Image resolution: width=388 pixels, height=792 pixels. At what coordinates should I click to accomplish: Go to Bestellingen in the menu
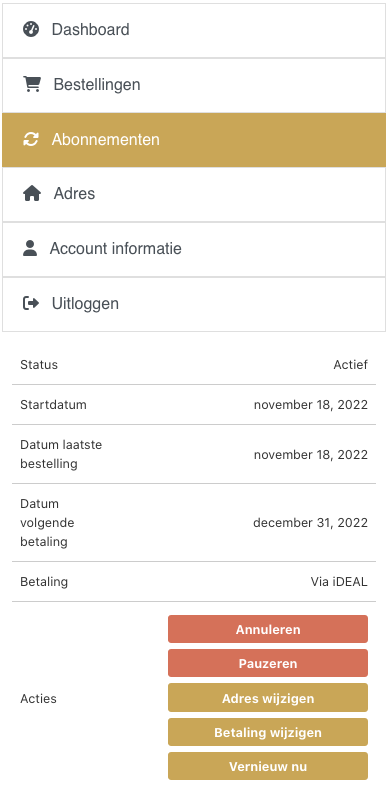tap(194, 85)
